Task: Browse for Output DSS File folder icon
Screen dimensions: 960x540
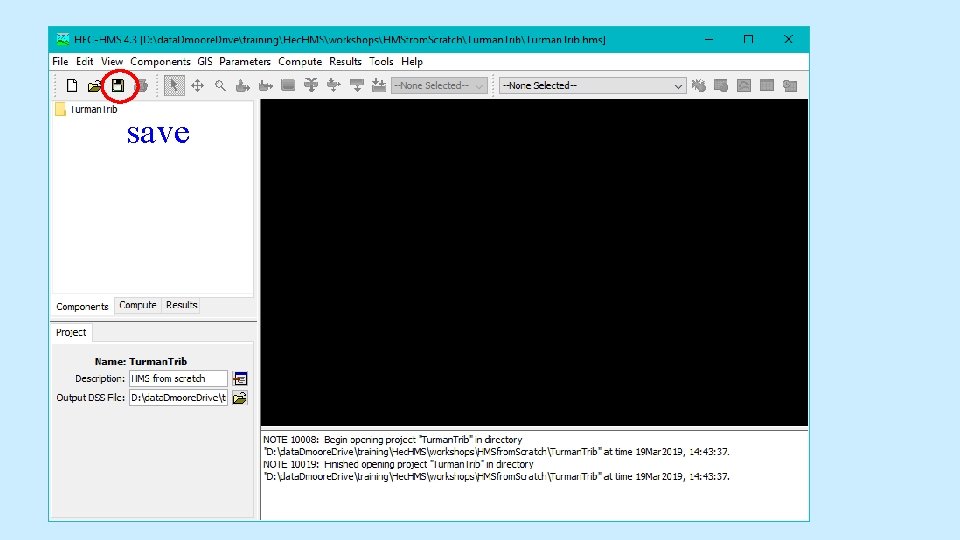Action: coord(240,398)
